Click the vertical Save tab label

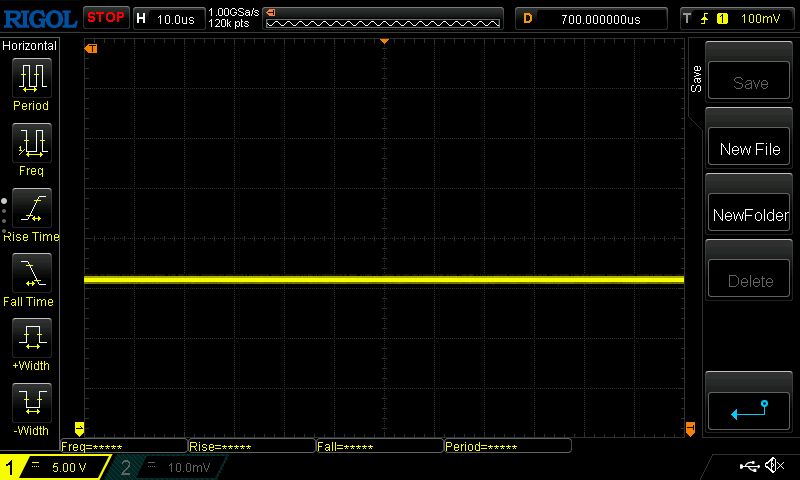click(x=696, y=79)
